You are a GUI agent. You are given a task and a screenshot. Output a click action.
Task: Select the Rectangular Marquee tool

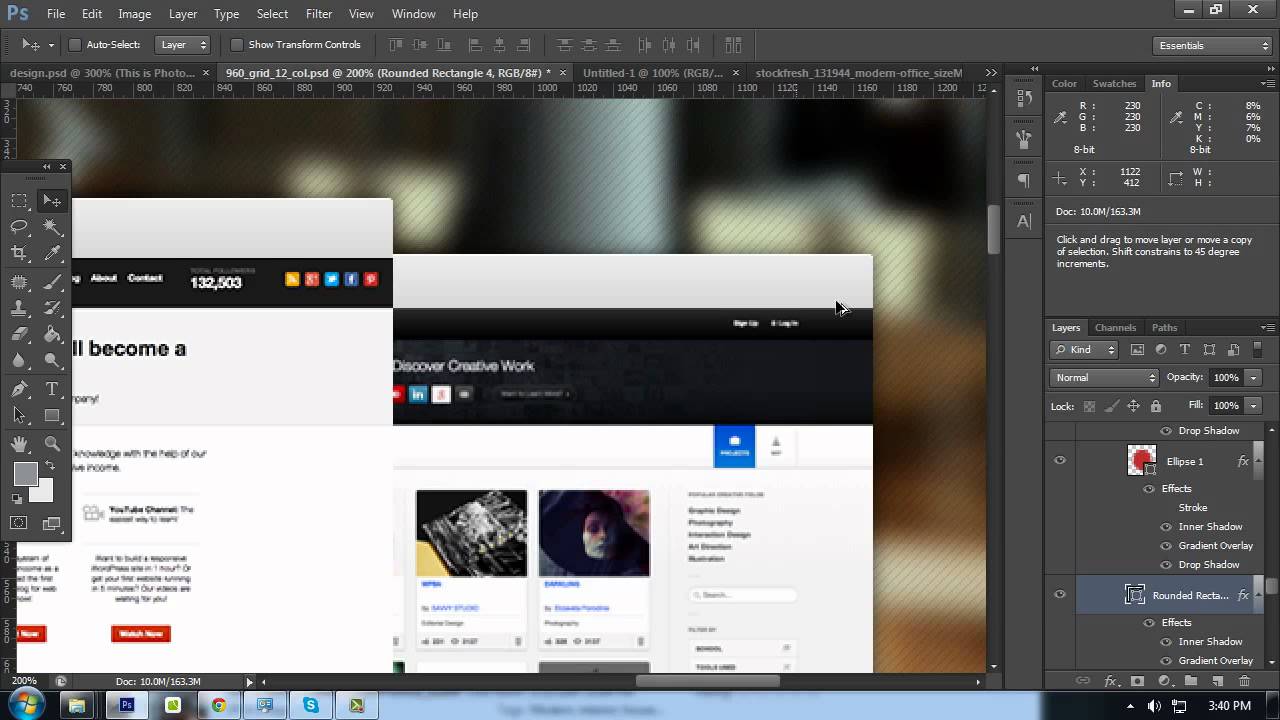[x=19, y=201]
